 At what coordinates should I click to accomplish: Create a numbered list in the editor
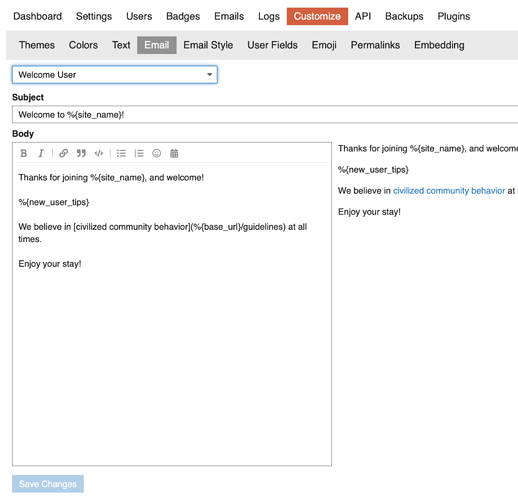pos(139,153)
